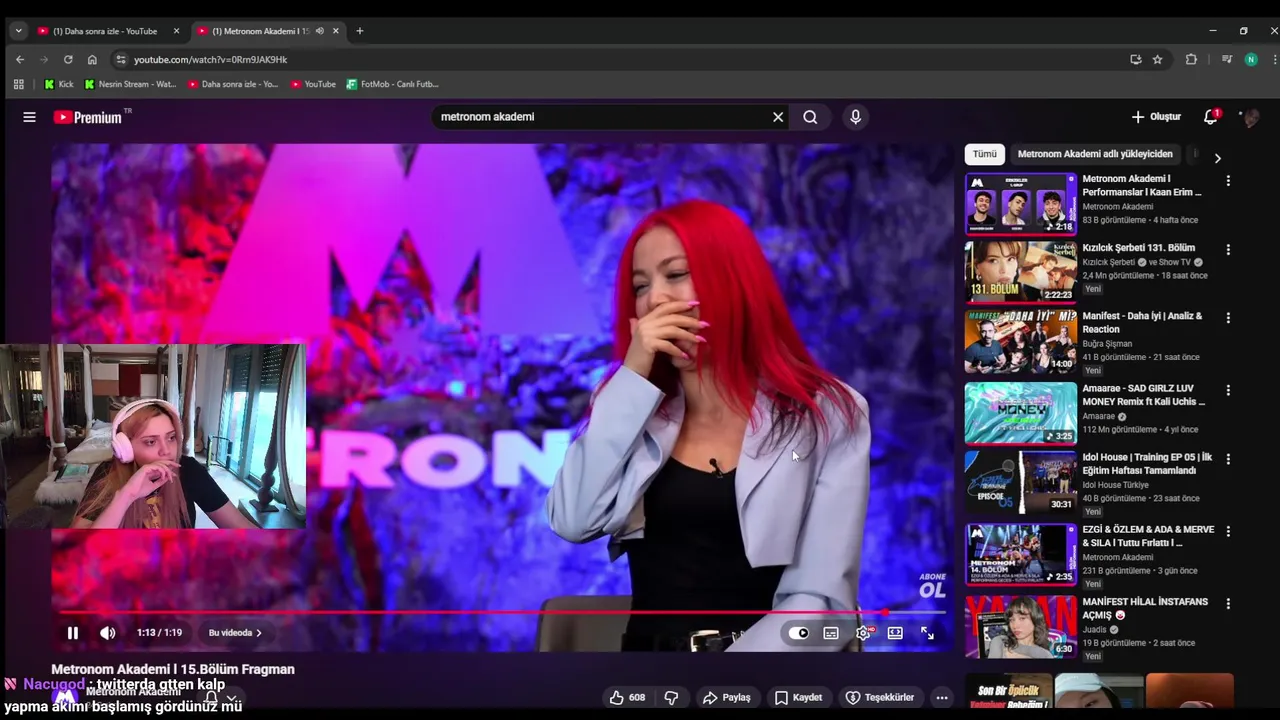Show more filter chips with arrow
Viewport: 1280px width, 720px height.
[1217, 158]
